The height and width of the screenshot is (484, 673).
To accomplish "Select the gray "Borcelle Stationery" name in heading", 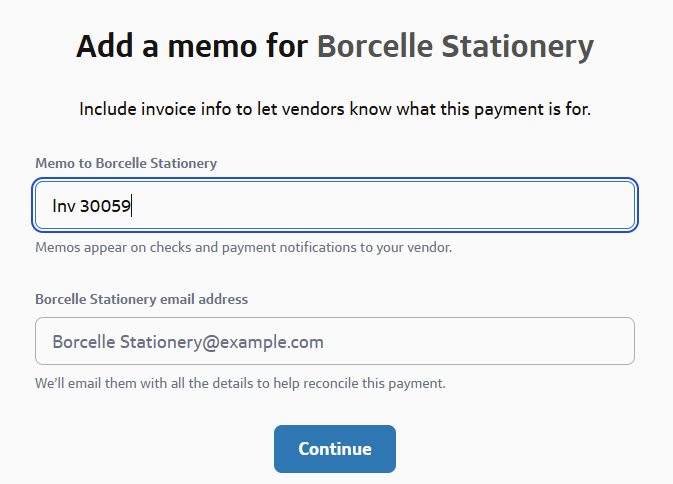I will [455, 46].
